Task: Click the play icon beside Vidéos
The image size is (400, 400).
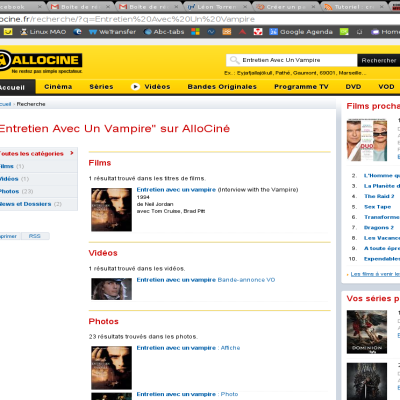Action: coord(135,87)
